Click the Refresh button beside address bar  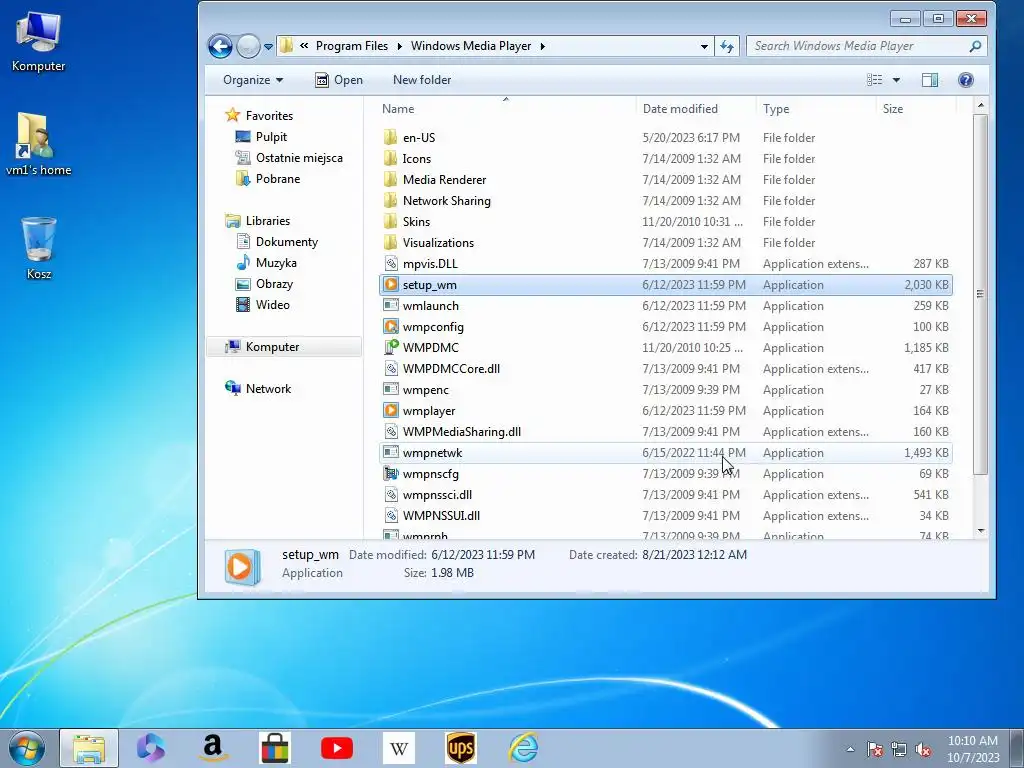pos(727,46)
